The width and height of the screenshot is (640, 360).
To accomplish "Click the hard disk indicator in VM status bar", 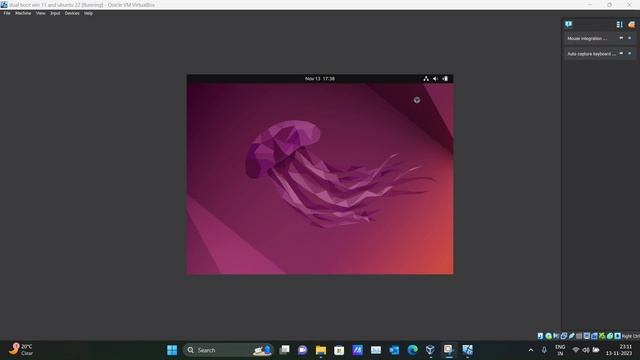I will tap(540, 336).
